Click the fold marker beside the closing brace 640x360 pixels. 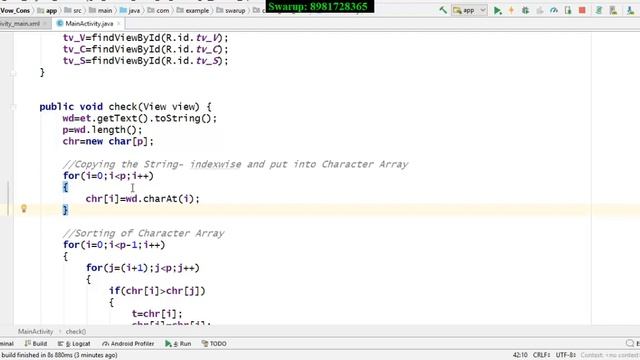(x=13, y=73)
